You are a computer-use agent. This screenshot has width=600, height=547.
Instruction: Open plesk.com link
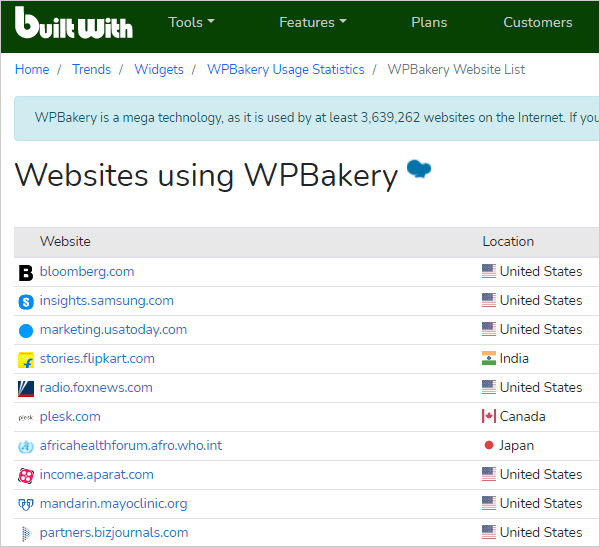pyautogui.click(x=70, y=416)
